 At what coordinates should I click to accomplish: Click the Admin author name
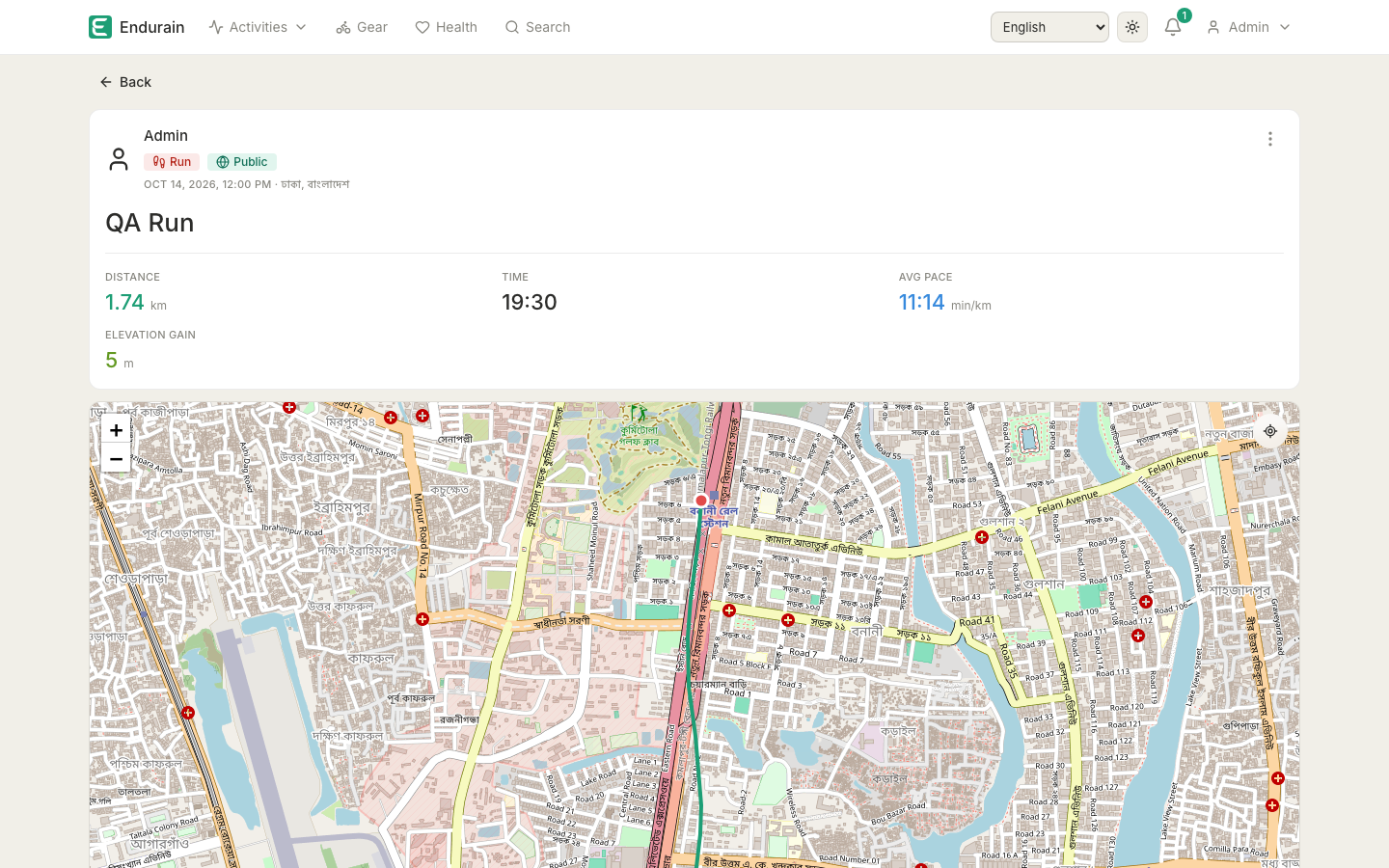[x=166, y=136]
